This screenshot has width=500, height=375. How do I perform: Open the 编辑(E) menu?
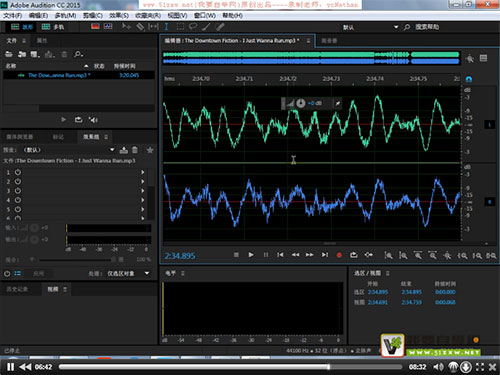click(38, 16)
